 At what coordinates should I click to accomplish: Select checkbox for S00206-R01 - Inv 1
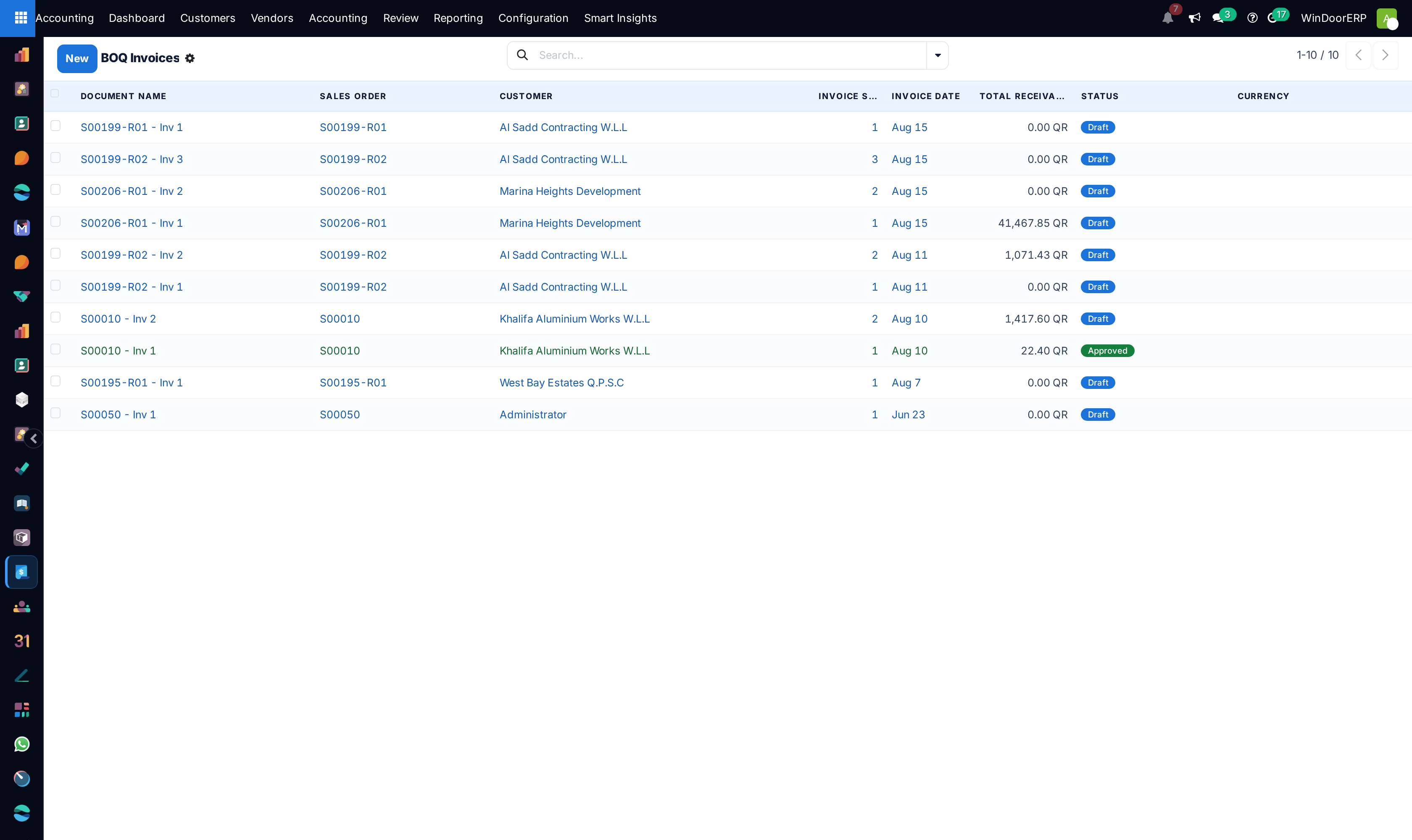pos(55,221)
